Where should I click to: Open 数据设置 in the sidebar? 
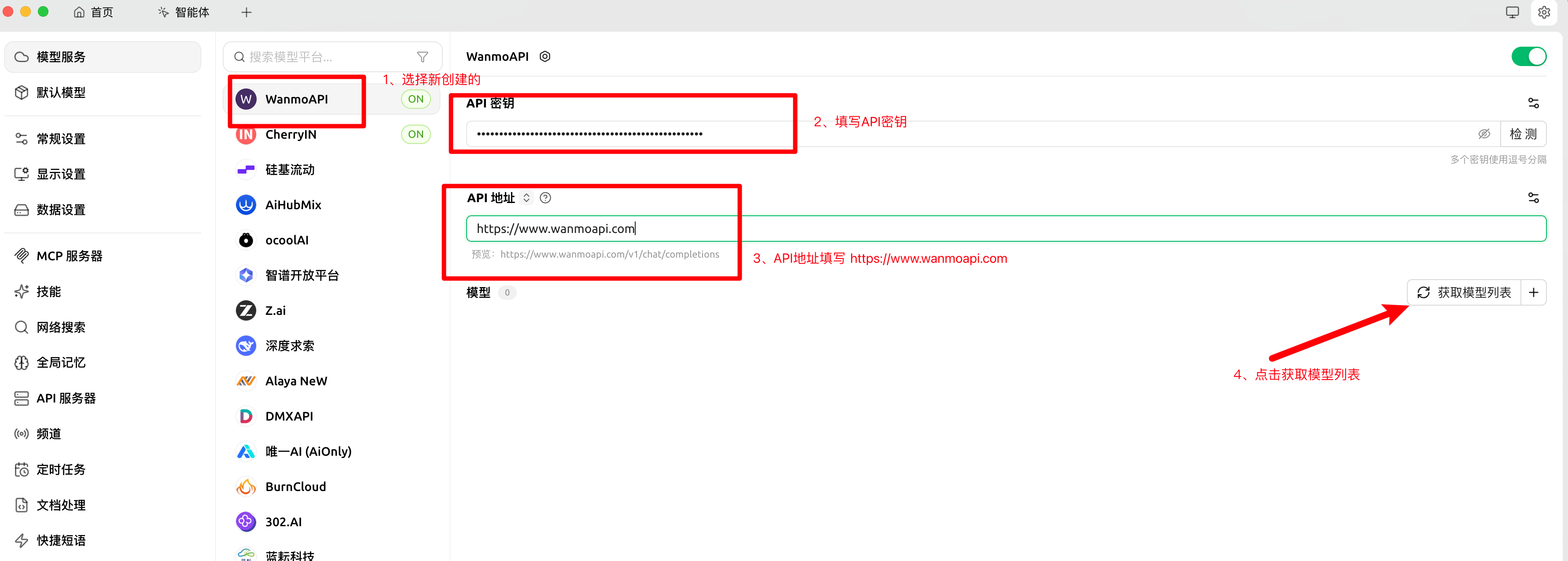click(x=102, y=210)
